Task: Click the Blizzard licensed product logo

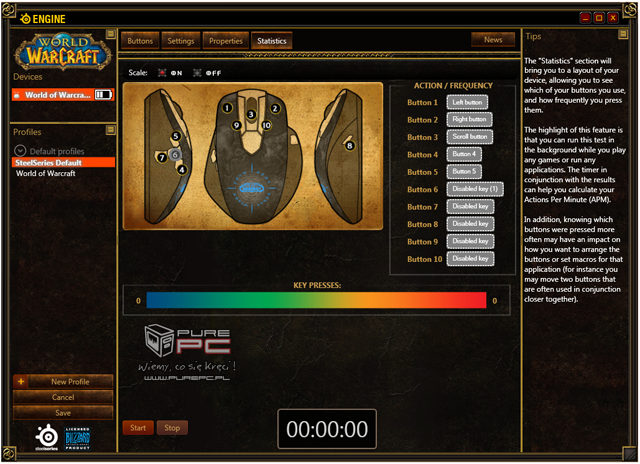Action: (x=77, y=438)
